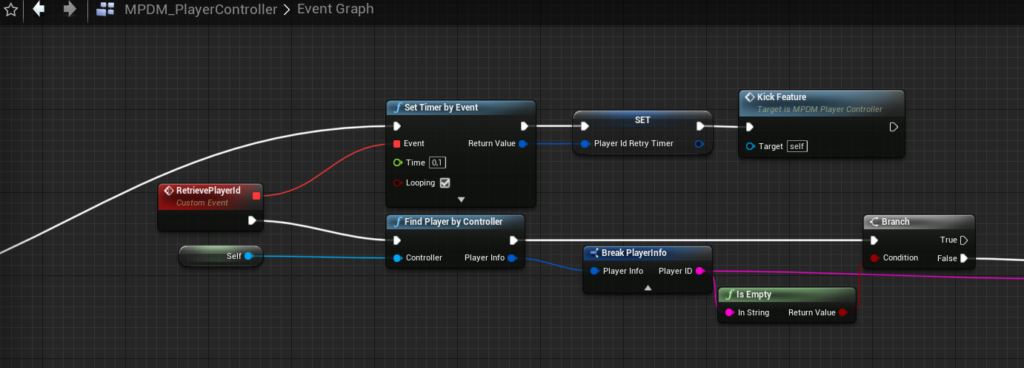
Task: Click the Controller input pin
Action: click(397, 258)
